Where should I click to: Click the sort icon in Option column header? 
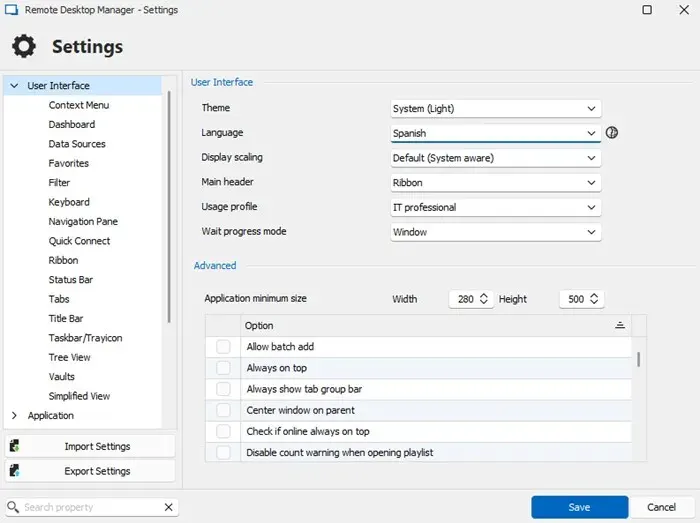tap(620, 325)
